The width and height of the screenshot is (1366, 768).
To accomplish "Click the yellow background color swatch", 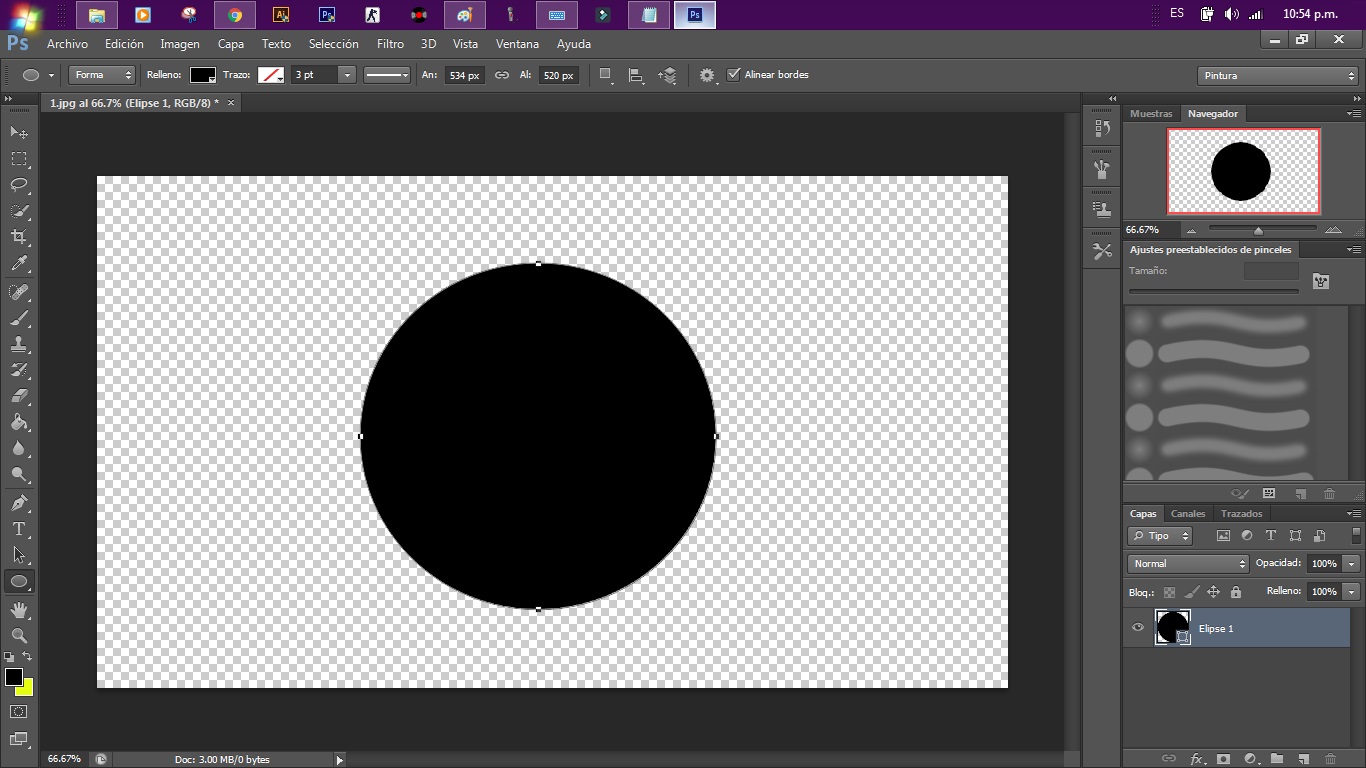I will coord(26,690).
